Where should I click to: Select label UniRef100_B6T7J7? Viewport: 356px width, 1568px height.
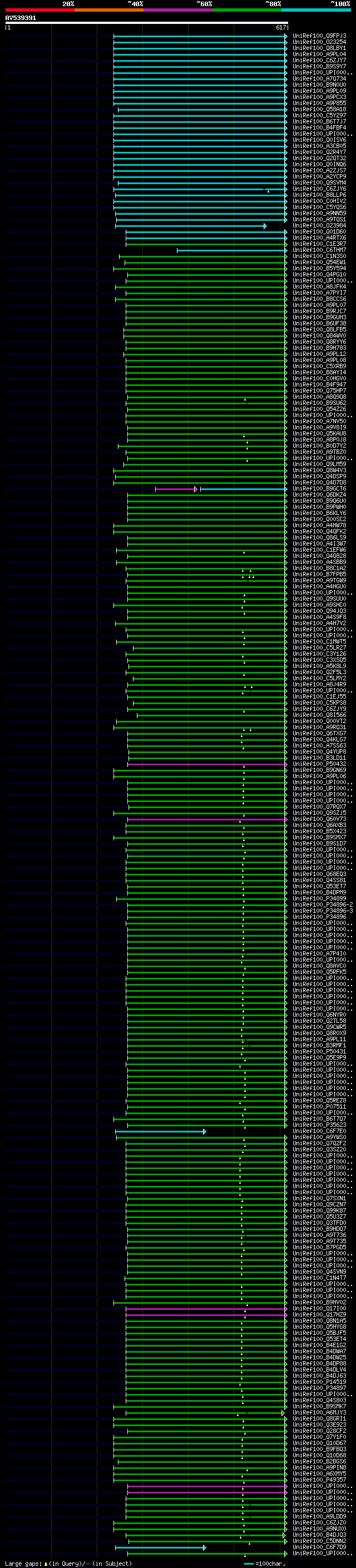click(x=319, y=122)
